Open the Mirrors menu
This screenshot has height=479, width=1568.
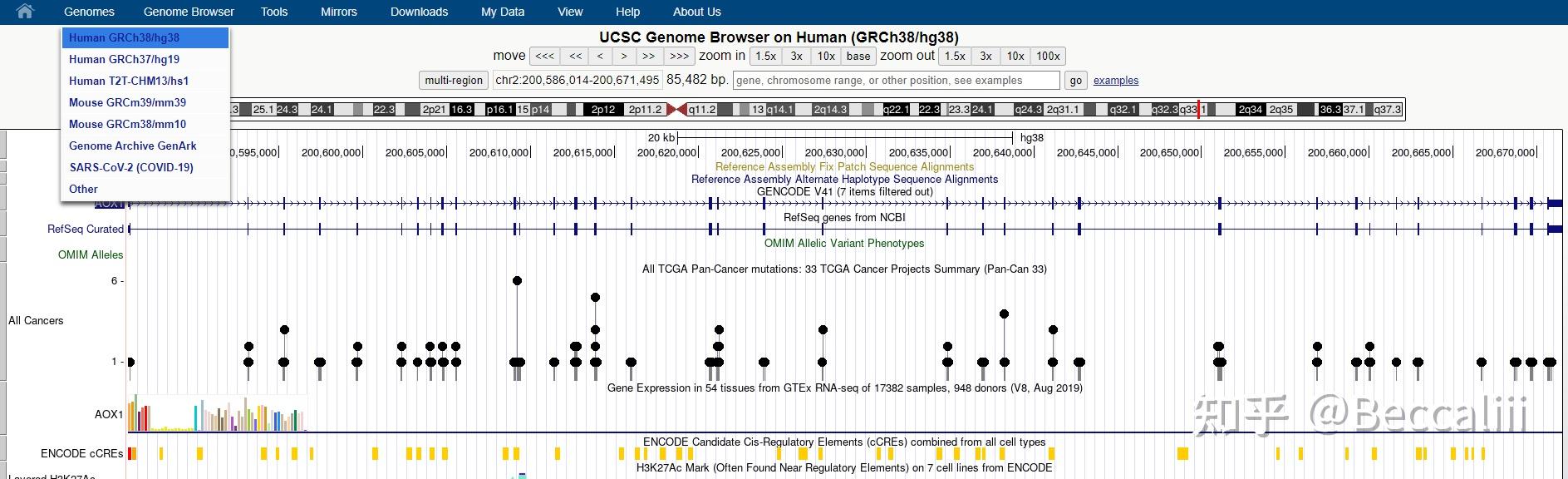coord(339,12)
